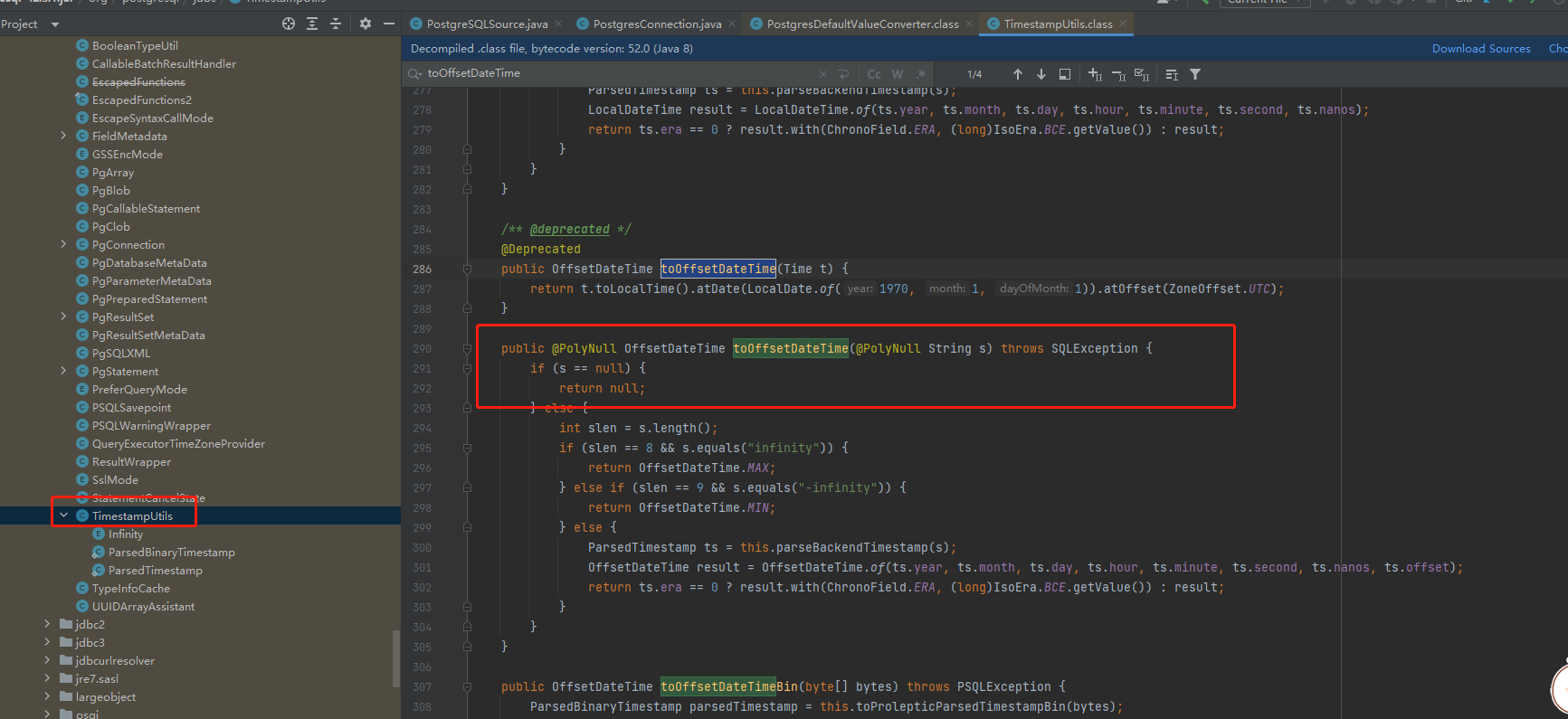Select UUIDArrayAssistant in project tree
Image resolution: width=1568 pixels, height=719 pixels.
click(x=143, y=606)
